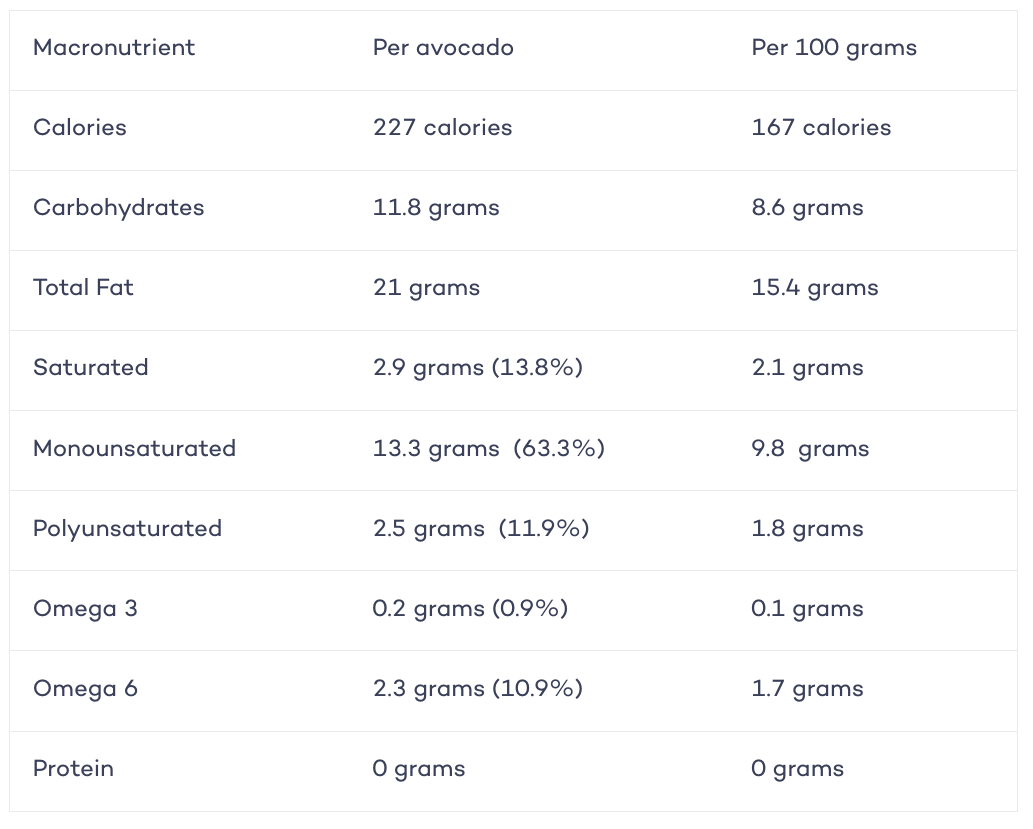
Task: Select the 2.5 grams (11.9%) value
Action: (481, 529)
